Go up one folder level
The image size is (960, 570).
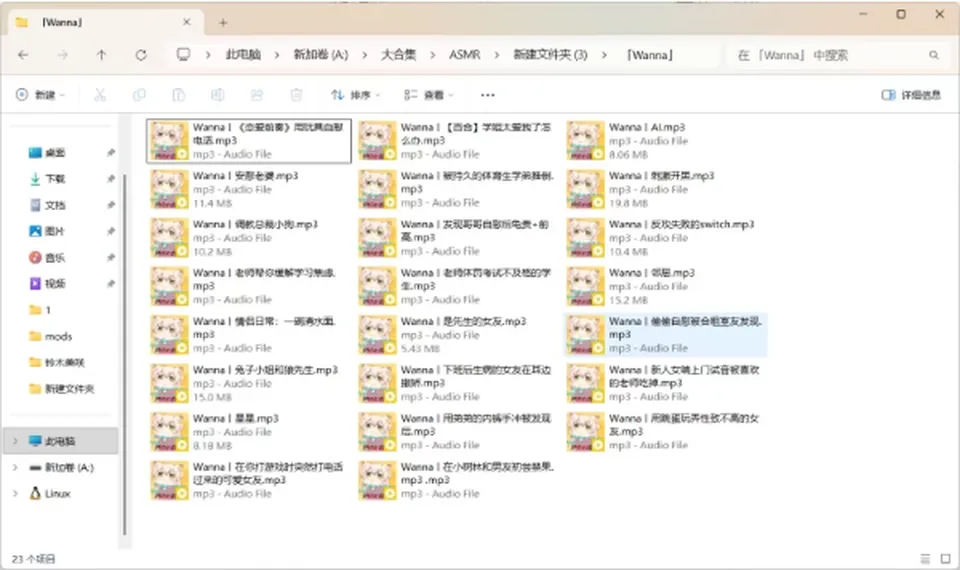(x=102, y=55)
